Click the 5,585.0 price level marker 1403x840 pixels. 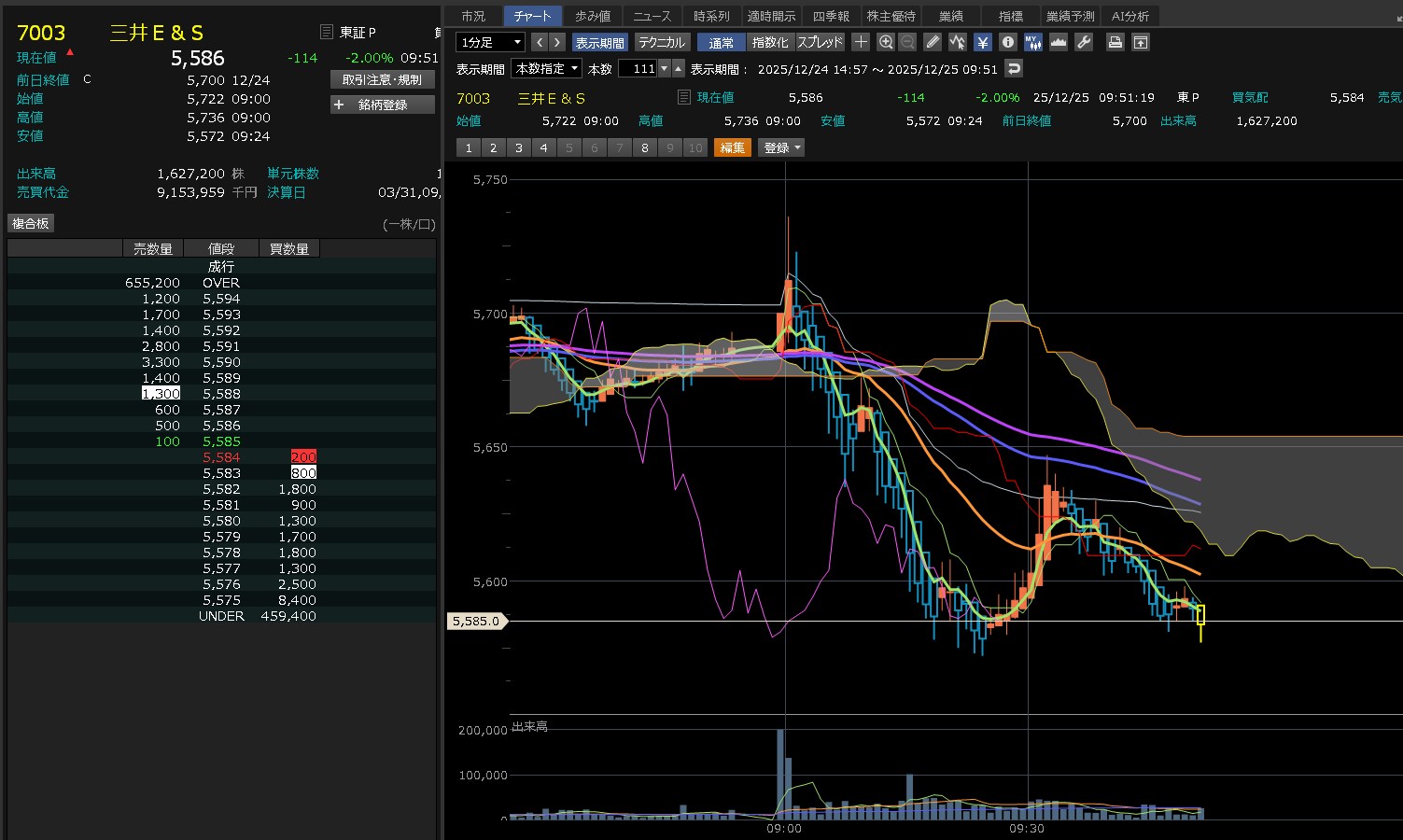pos(476,621)
